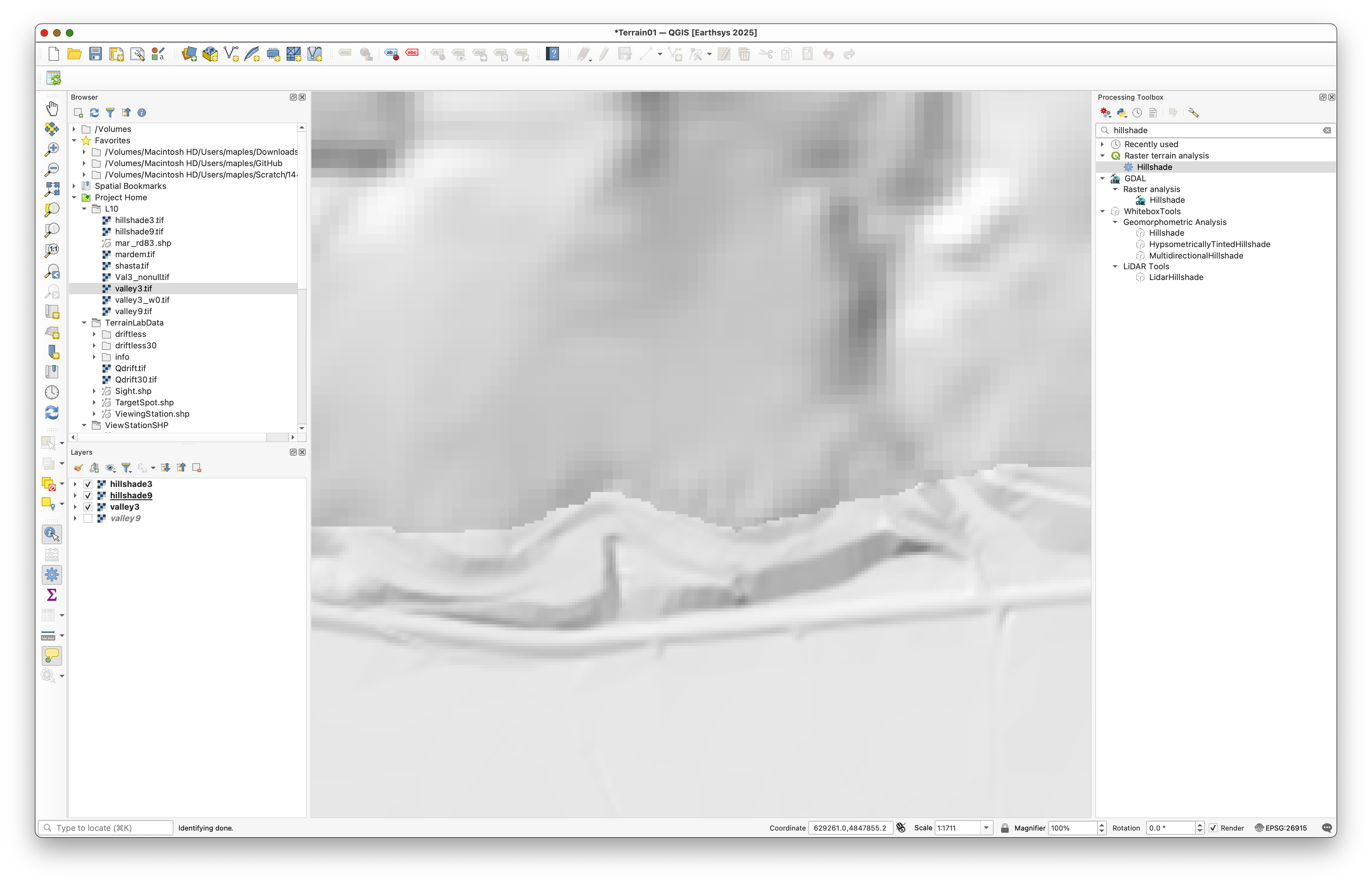This screenshot has width=1372, height=884.
Task: Clear the hillshade search text
Action: (x=1327, y=130)
